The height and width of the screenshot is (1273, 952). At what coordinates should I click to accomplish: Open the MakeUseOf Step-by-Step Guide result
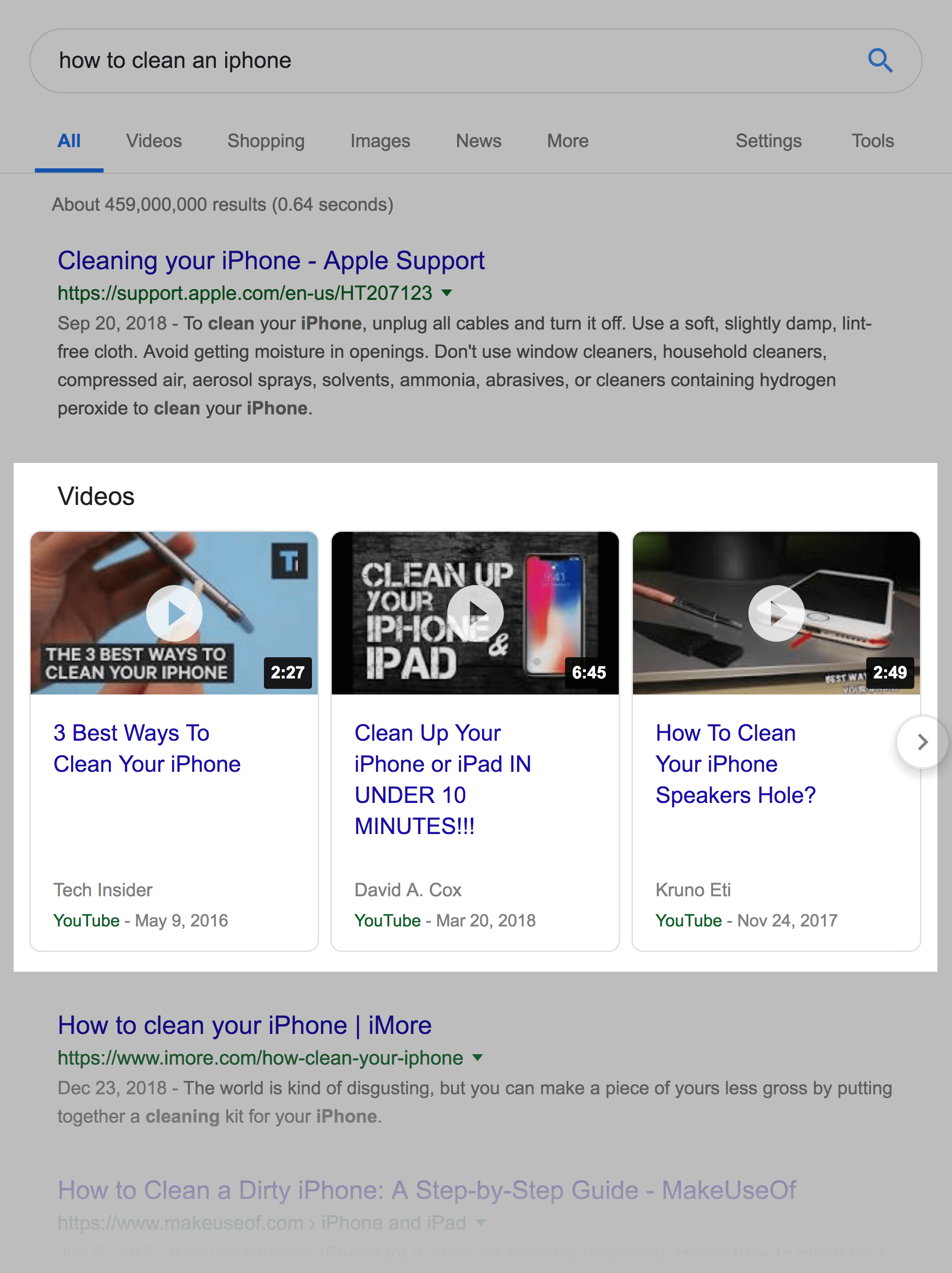[427, 1190]
